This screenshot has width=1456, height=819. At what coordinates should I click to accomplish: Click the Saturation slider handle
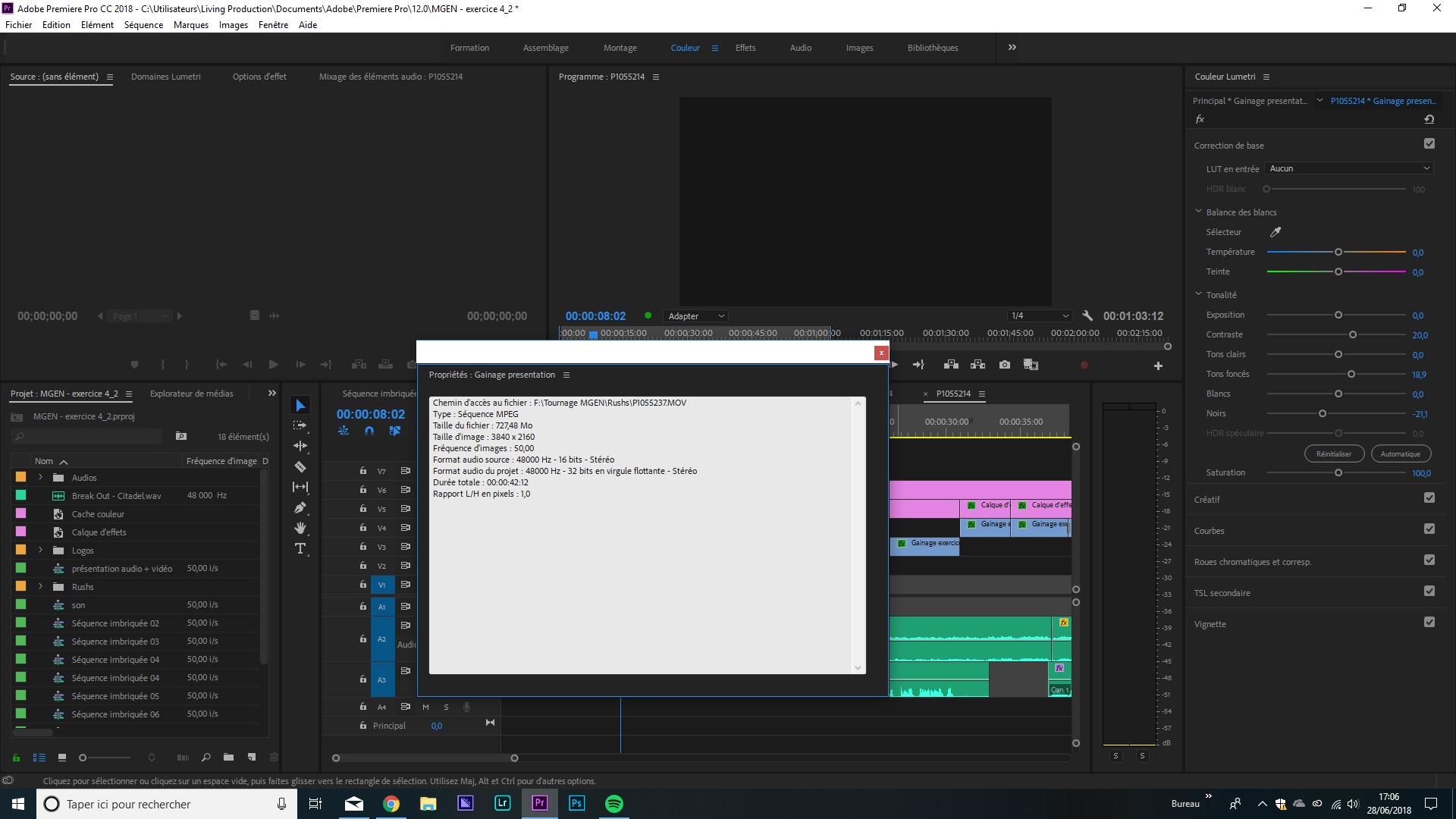[1338, 472]
